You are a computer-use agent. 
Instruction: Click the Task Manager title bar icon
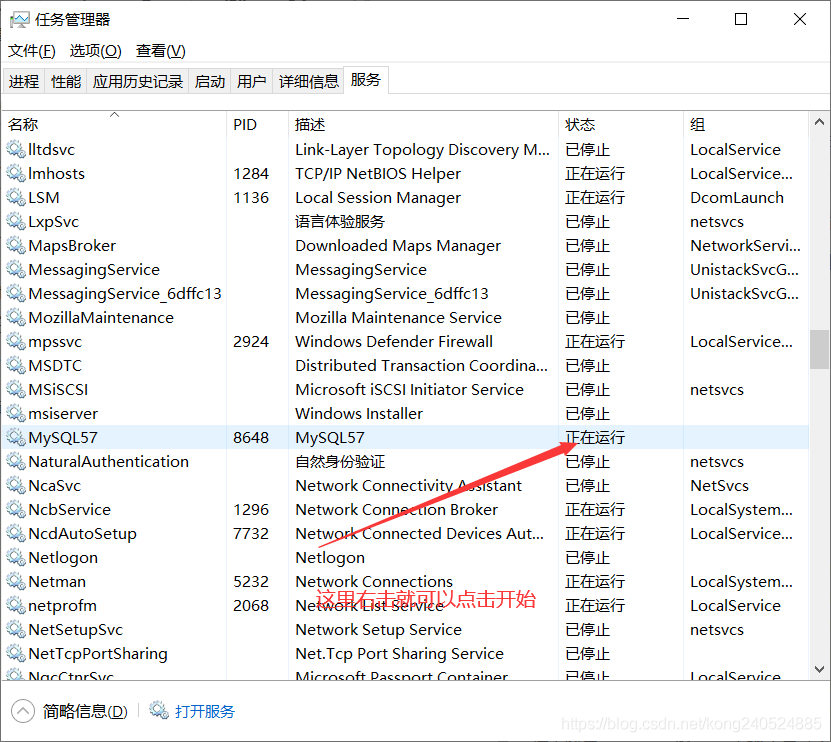[x=20, y=20]
